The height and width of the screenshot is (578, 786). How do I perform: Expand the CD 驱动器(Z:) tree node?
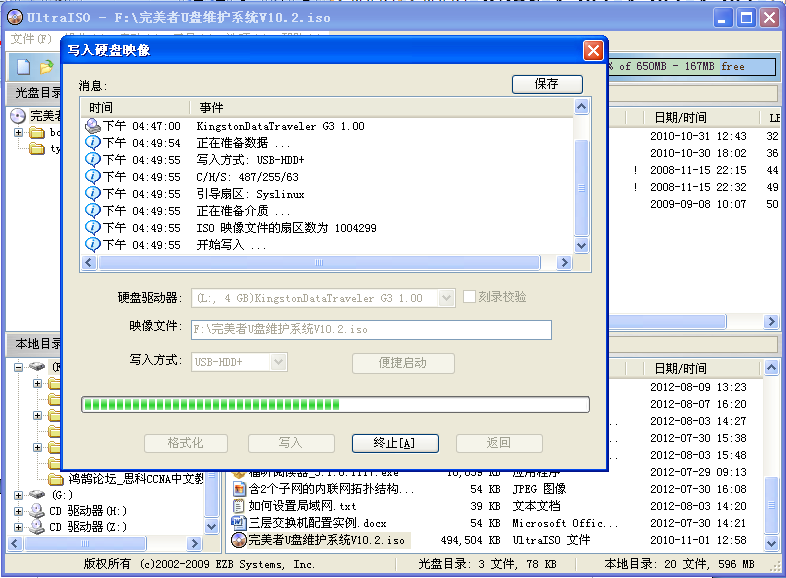click(x=19, y=527)
